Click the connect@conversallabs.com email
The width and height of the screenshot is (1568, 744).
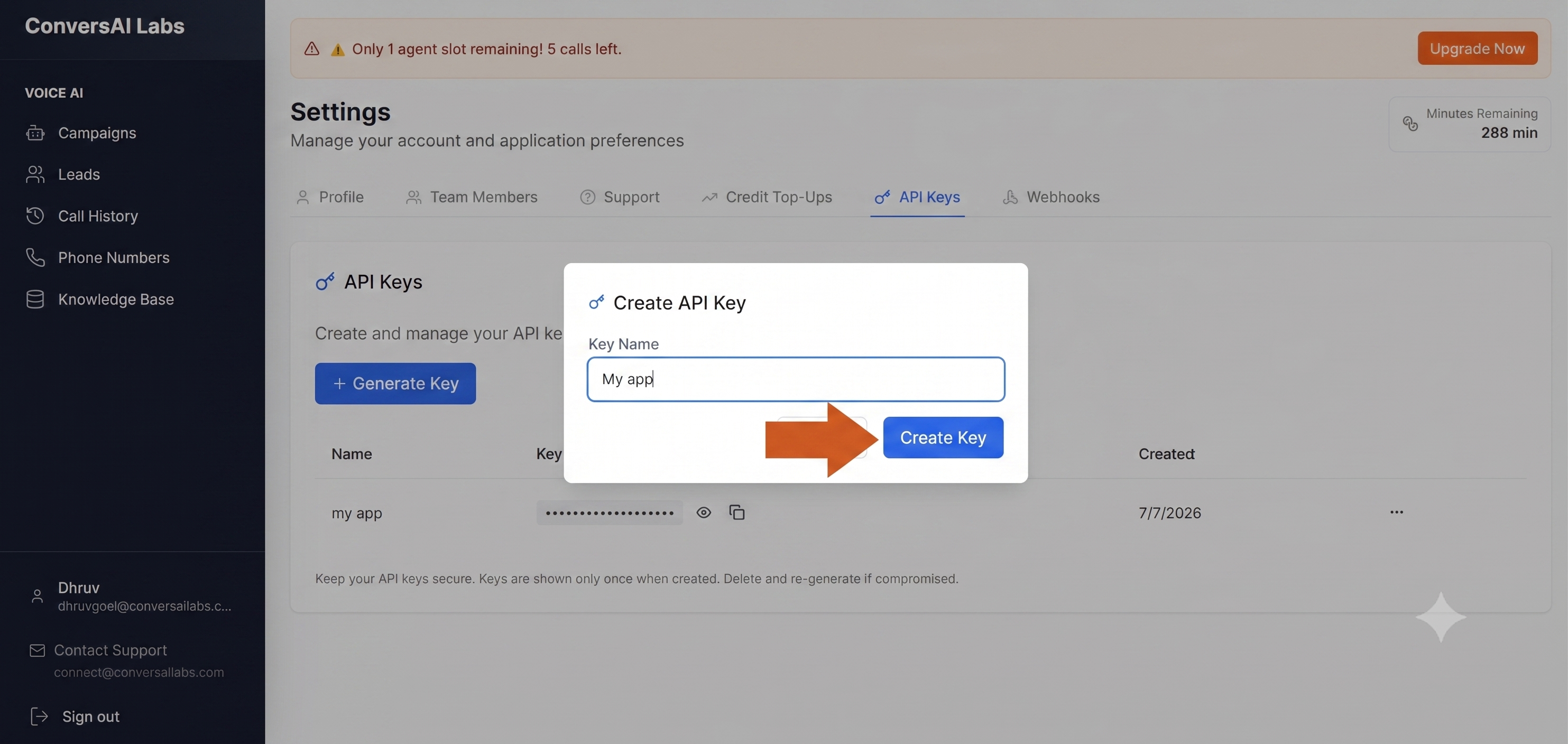(139, 672)
